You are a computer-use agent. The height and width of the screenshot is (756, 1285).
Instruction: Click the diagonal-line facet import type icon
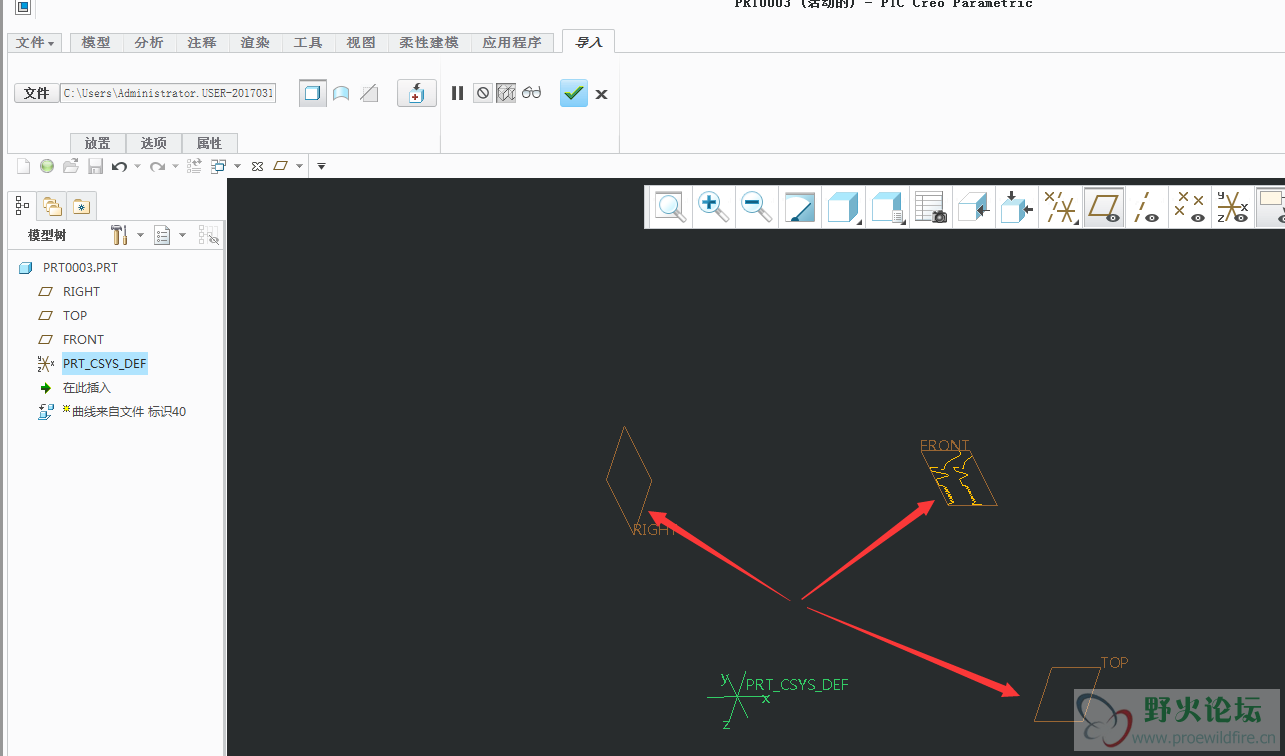click(x=369, y=93)
